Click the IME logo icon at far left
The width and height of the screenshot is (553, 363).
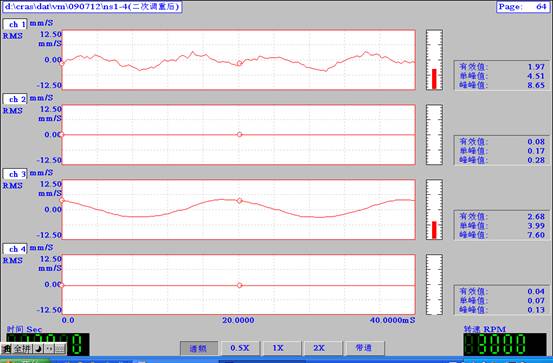pos(7,349)
